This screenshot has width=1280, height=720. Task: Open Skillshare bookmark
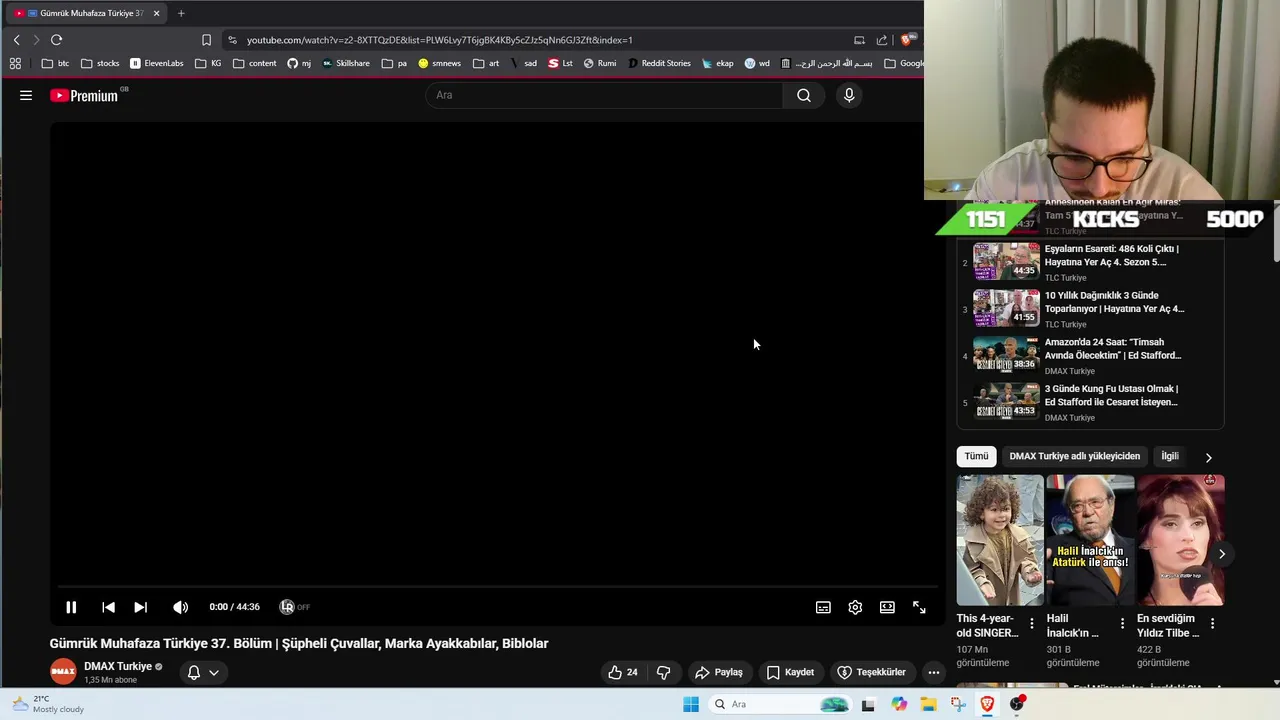[x=346, y=63]
